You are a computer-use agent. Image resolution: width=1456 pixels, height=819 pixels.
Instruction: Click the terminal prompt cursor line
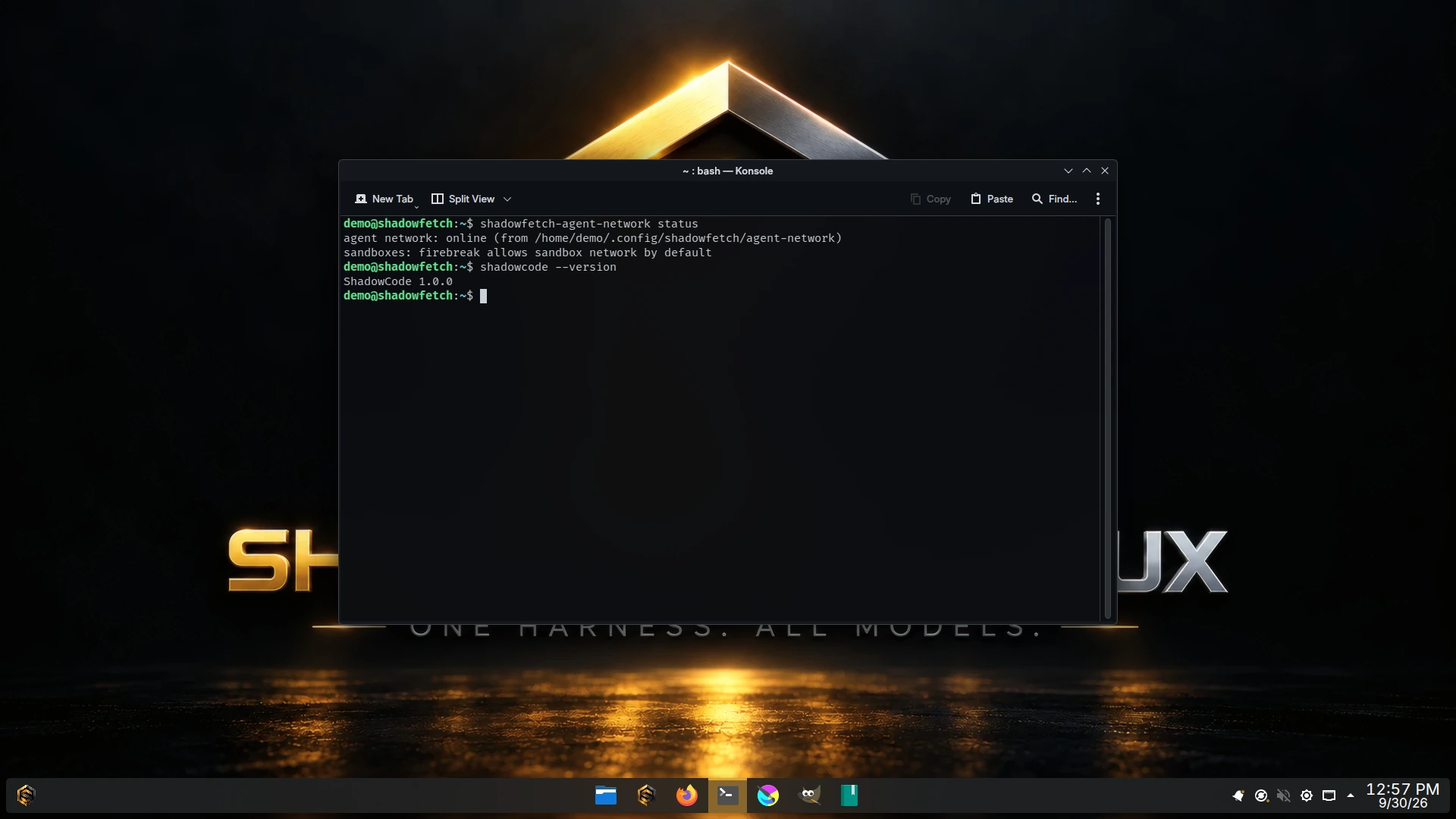415,296
